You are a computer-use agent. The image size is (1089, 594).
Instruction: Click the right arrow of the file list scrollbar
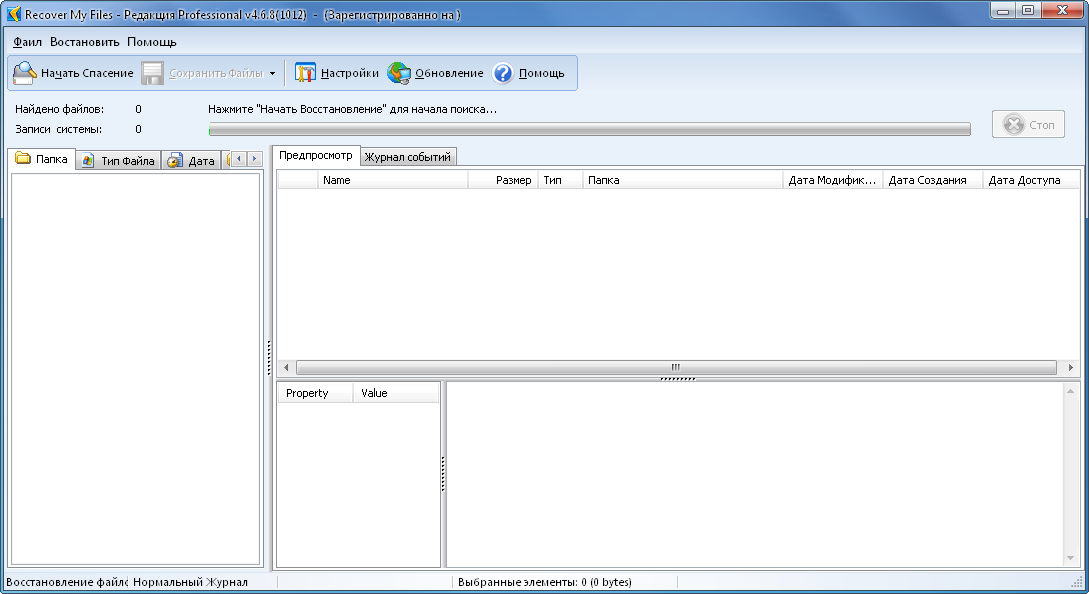pyautogui.click(x=1072, y=368)
